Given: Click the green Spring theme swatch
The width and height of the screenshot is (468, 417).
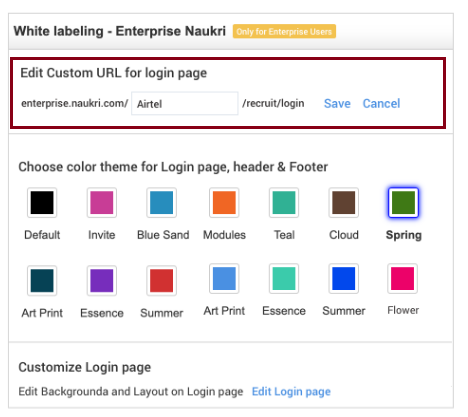Looking at the screenshot, I should [403, 202].
